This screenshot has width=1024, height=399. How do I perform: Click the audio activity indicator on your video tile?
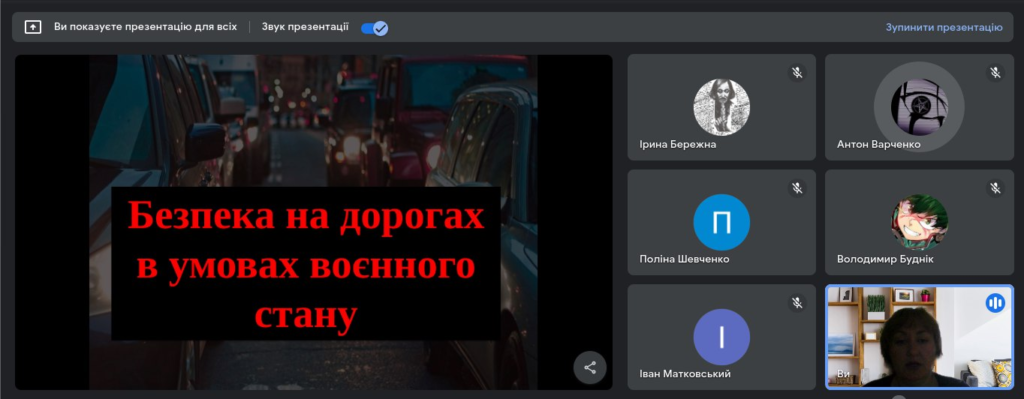tap(995, 302)
